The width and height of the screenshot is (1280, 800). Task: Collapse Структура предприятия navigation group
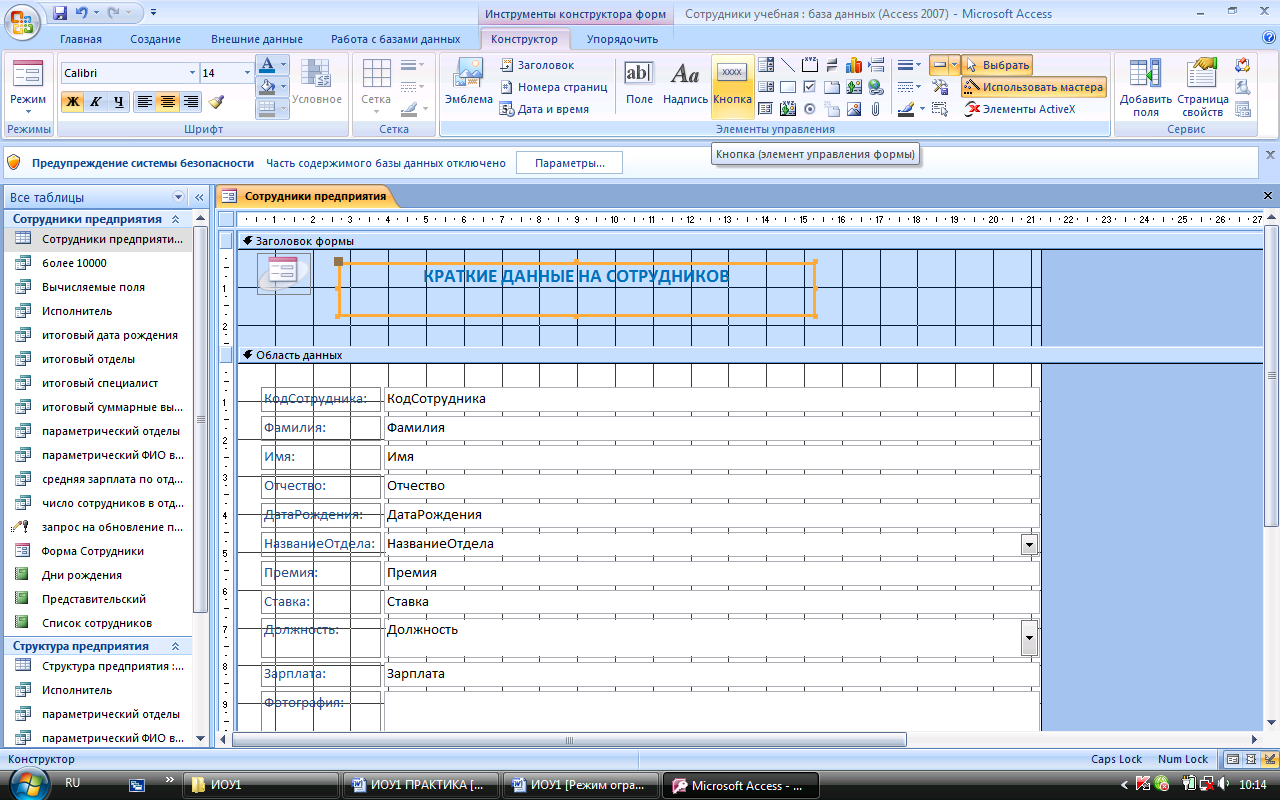click(175, 647)
